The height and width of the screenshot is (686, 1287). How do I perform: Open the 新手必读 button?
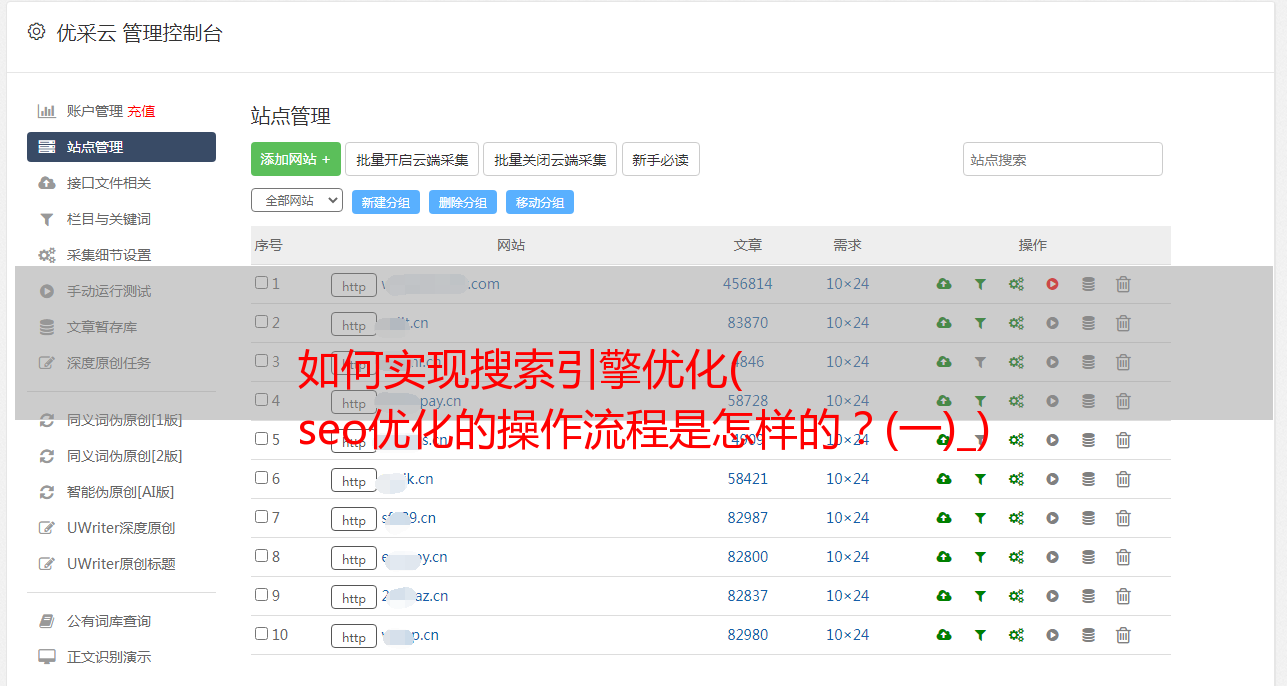coord(661,159)
